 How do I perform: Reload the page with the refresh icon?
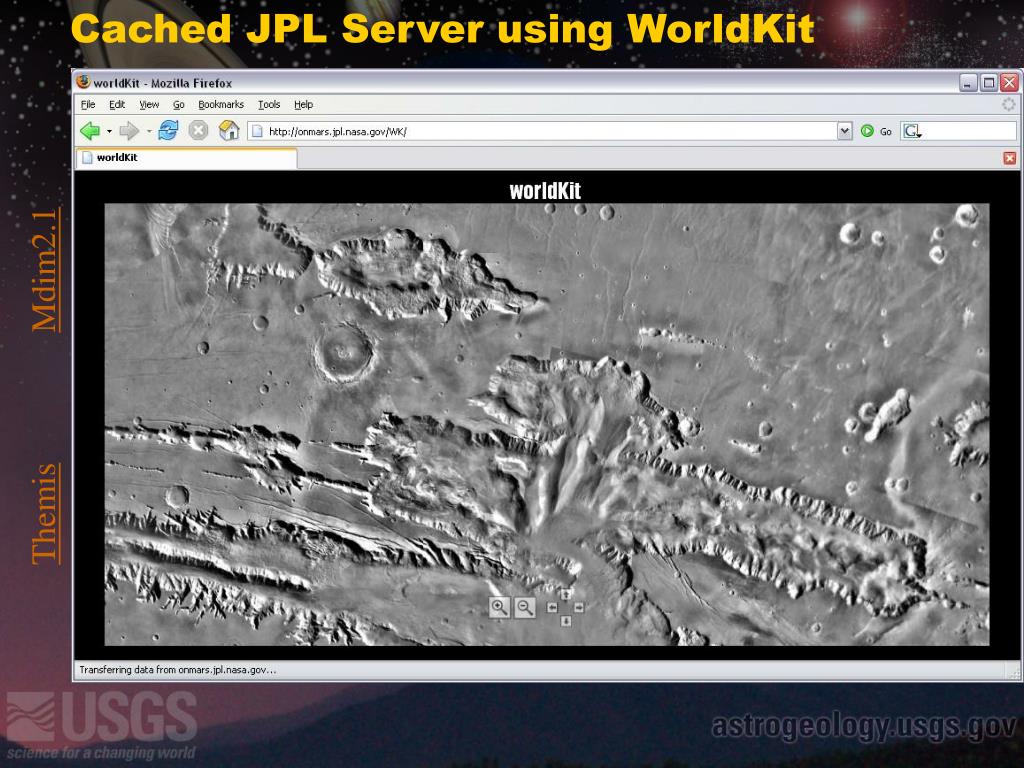168,131
